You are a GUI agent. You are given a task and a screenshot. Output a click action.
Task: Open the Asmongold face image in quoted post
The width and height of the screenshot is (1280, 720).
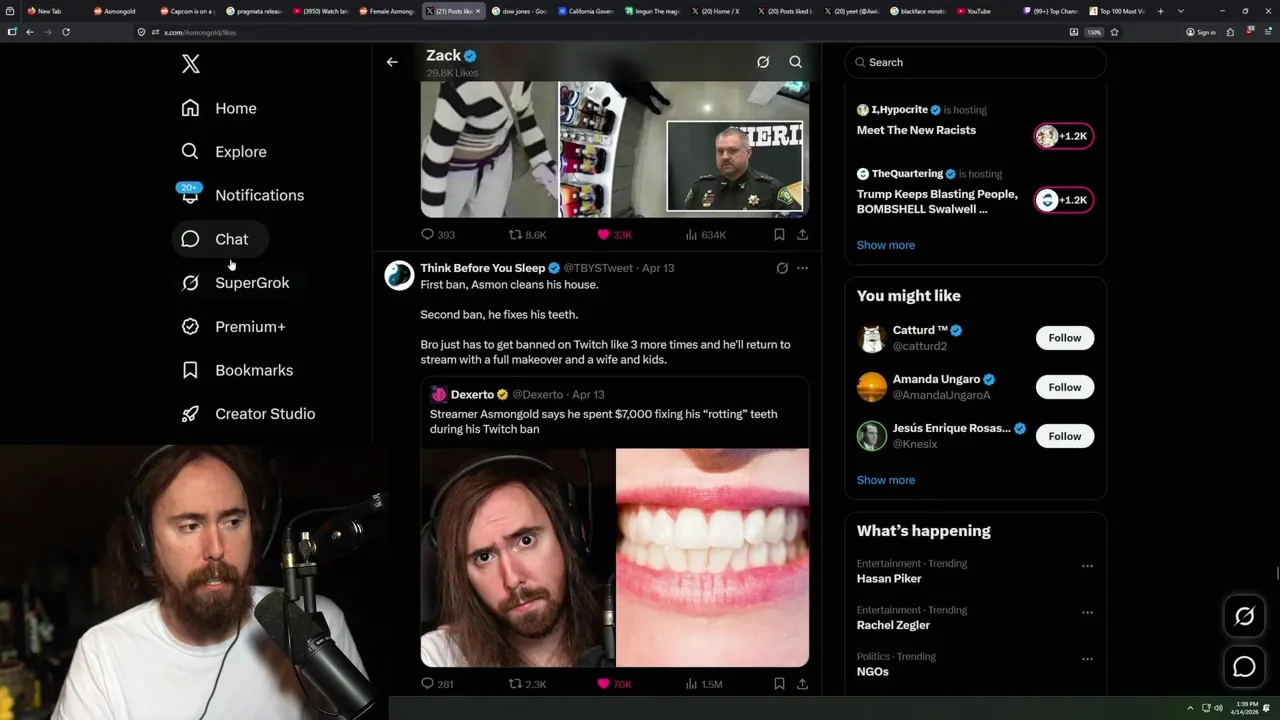(x=517, y=557)
